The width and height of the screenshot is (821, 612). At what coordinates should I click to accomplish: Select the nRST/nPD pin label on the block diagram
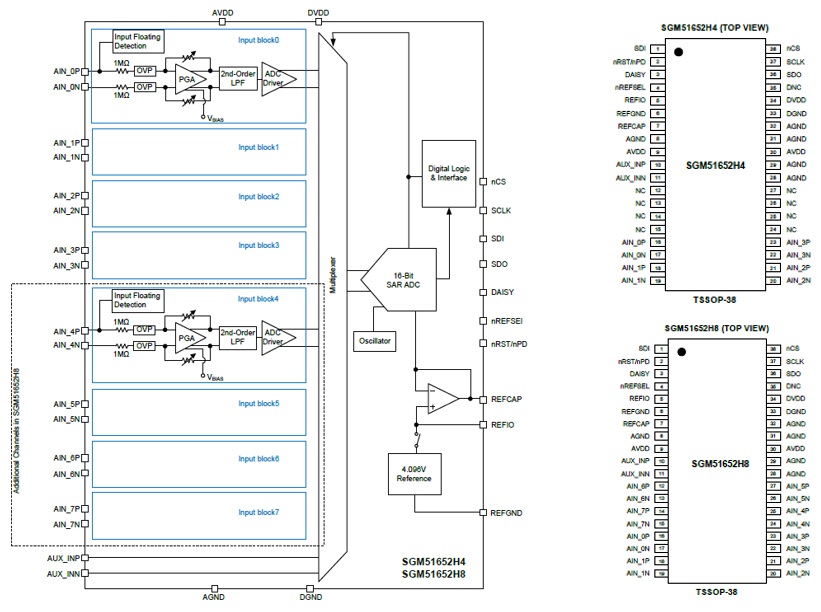pos(509,344)
